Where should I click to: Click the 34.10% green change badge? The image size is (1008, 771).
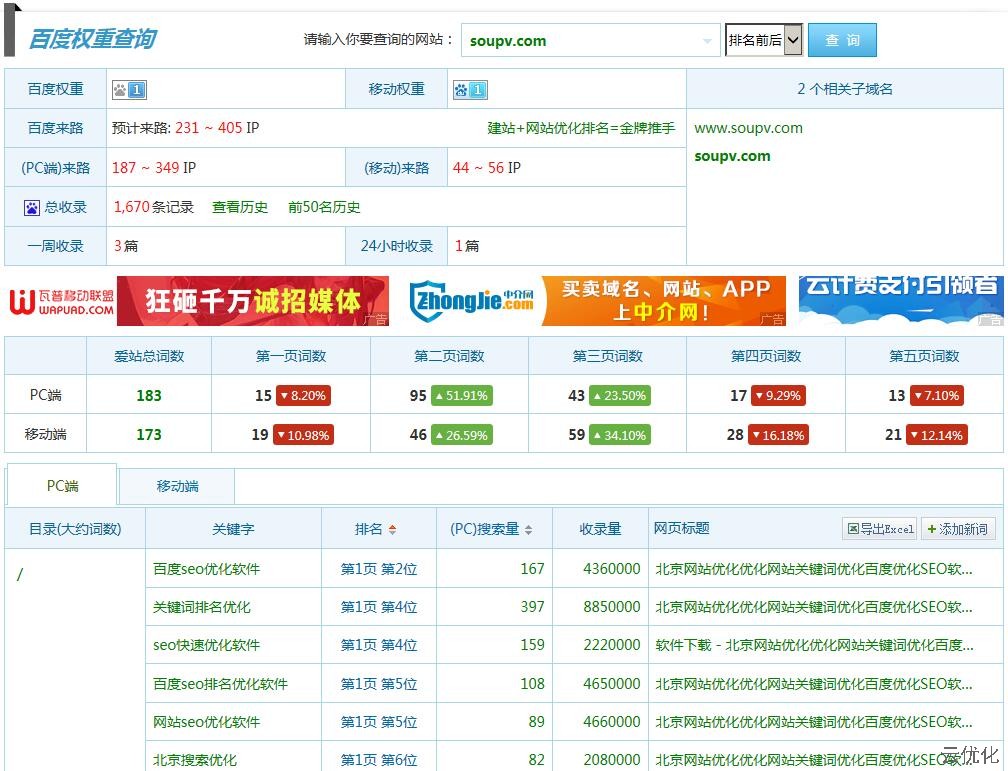coord(620,435)
